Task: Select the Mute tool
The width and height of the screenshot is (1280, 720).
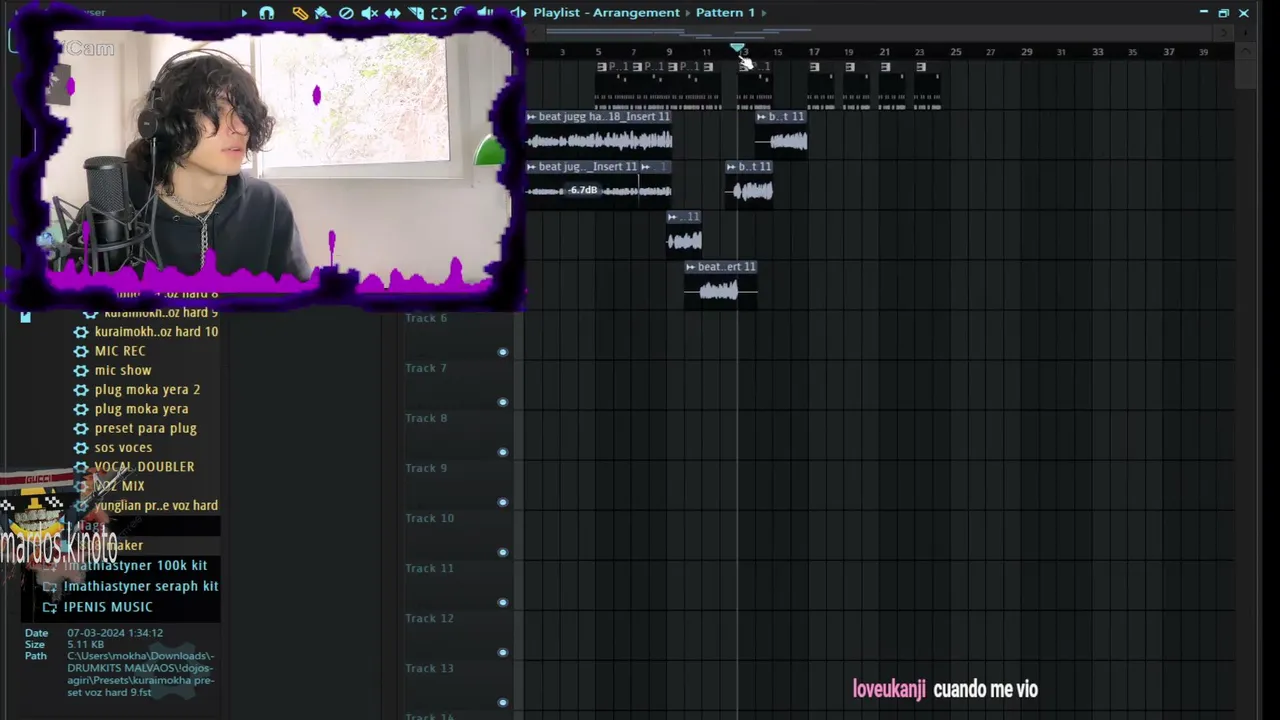Action: tap(369, 13)
